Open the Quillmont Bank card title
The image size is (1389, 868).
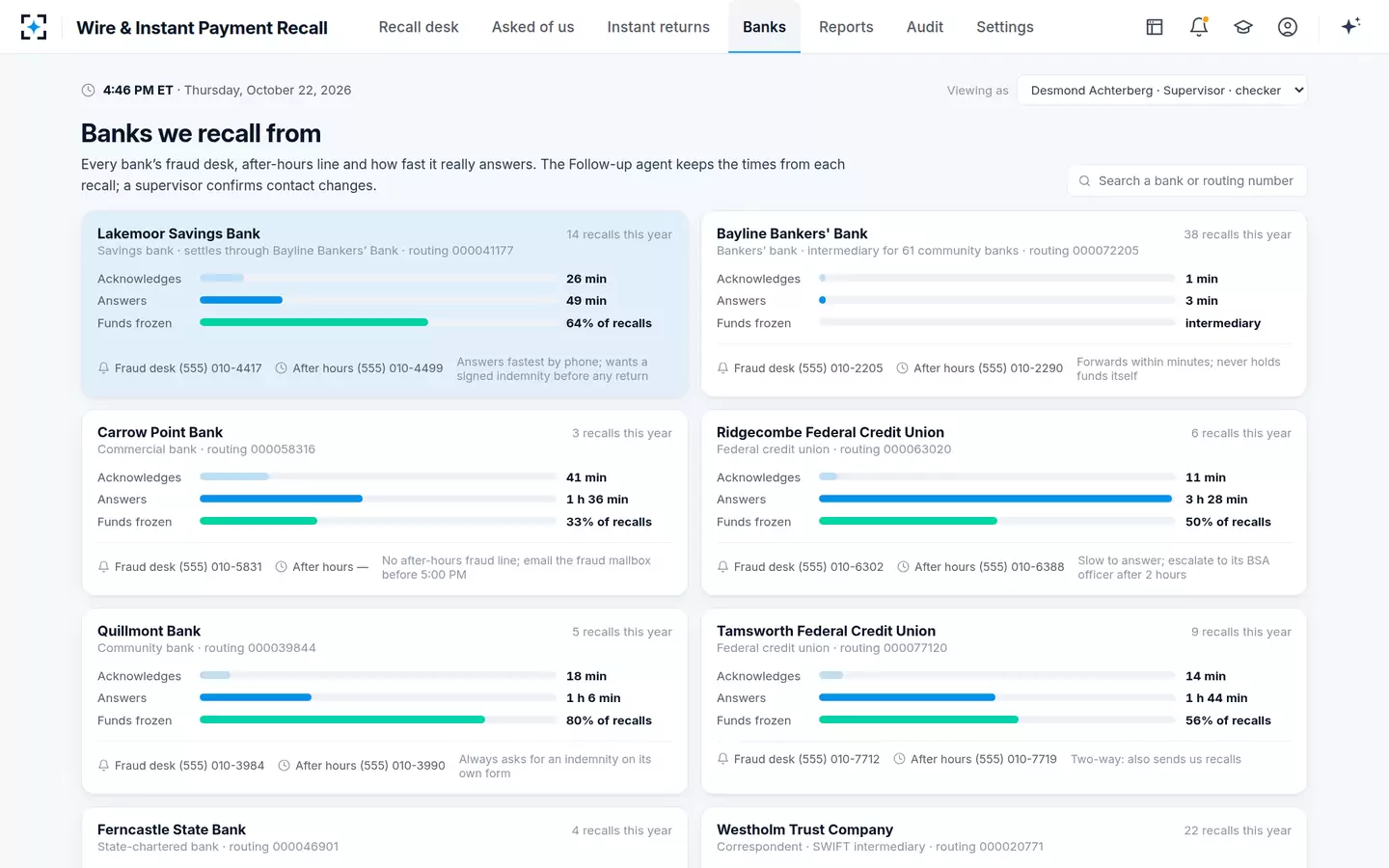point(149,631)
